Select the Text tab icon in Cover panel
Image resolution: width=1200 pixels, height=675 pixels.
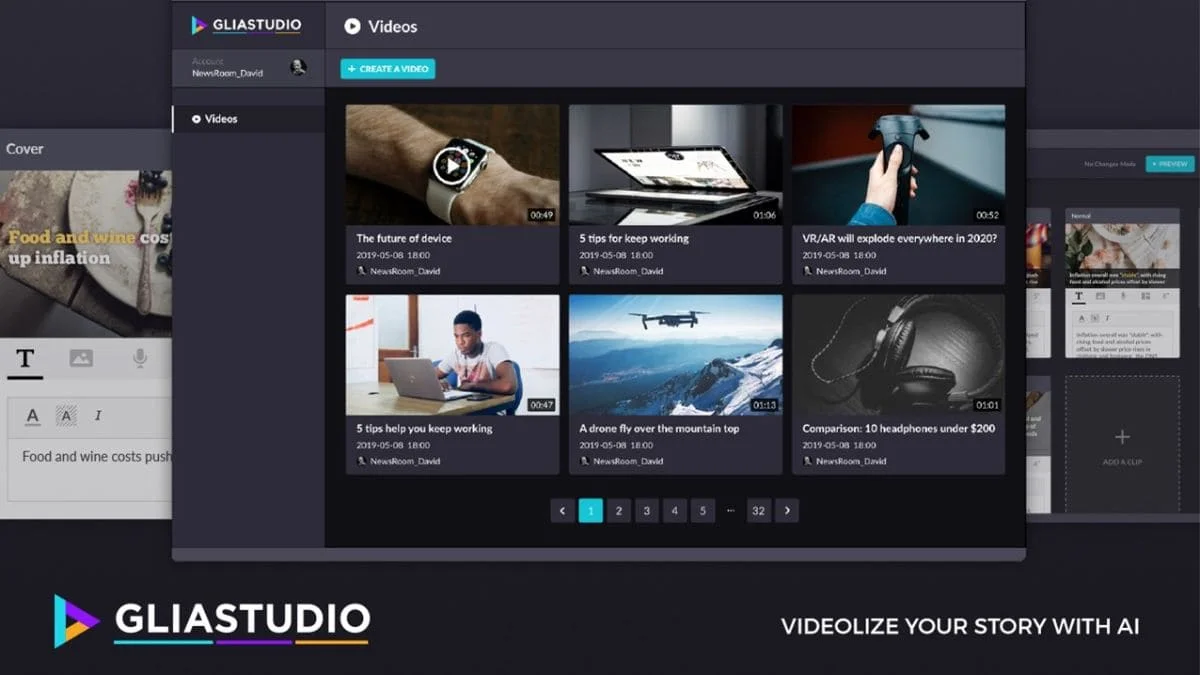point(25,359)
